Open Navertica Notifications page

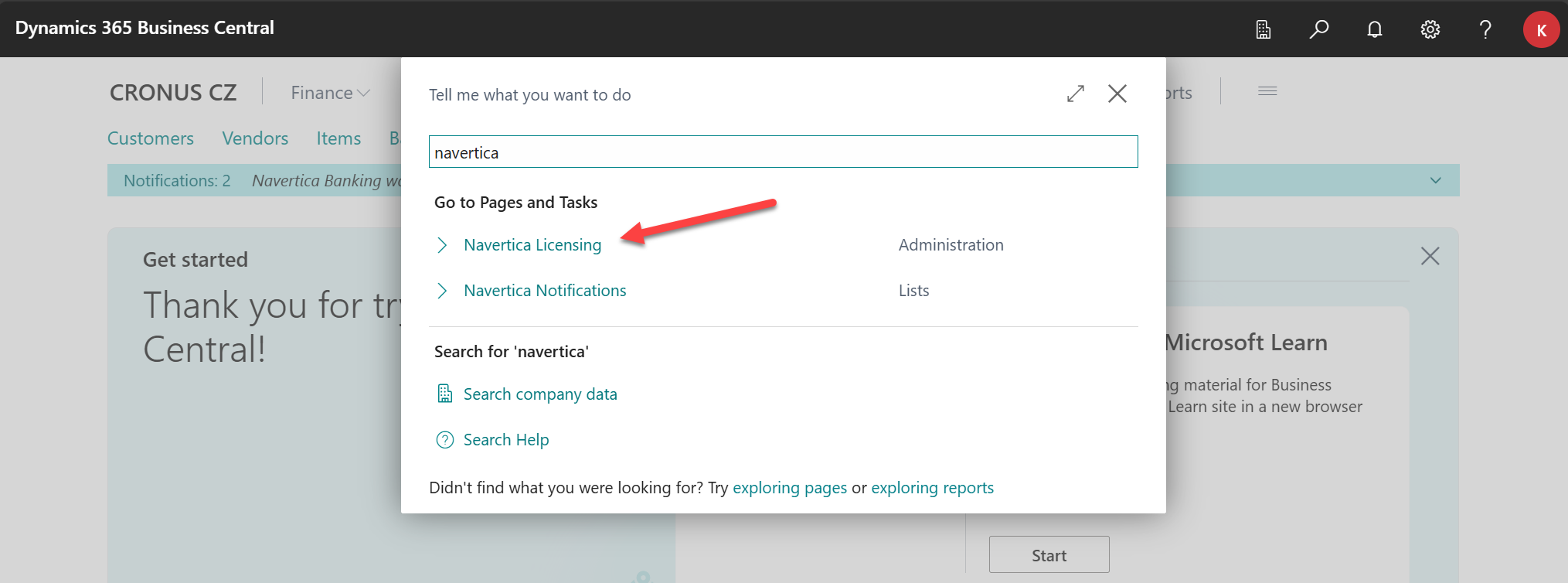(x=545, y=291)
